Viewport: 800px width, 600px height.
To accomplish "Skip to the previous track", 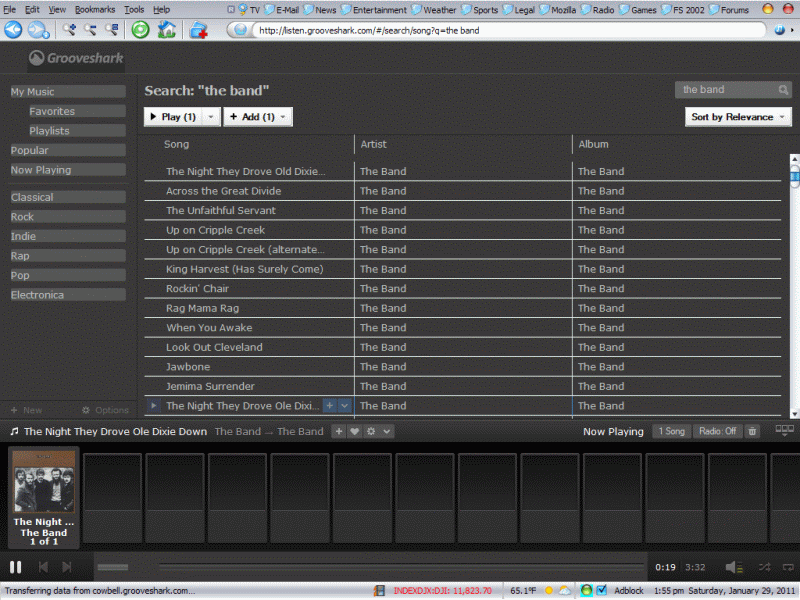I will pos(43,567).
